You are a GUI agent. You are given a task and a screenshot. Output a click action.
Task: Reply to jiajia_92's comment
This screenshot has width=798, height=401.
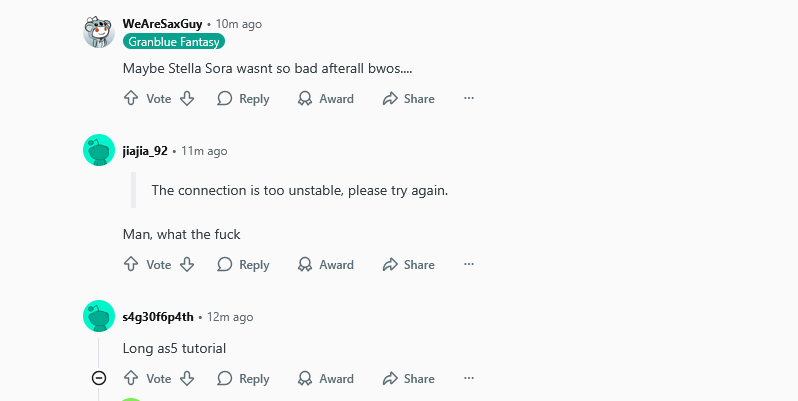tap(243, 264)
